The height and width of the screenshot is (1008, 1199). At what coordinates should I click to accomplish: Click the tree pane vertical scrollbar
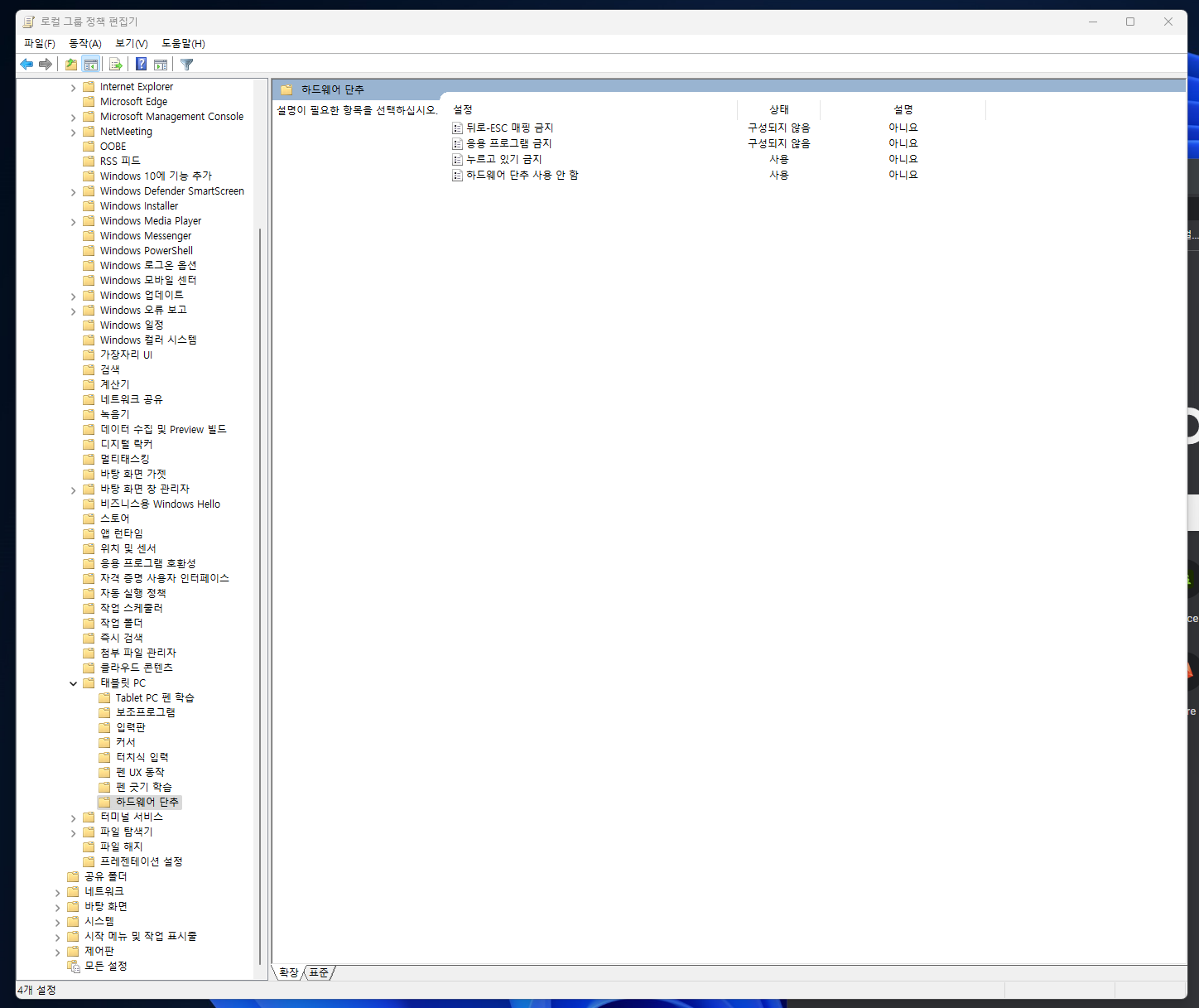pos(260,596)
